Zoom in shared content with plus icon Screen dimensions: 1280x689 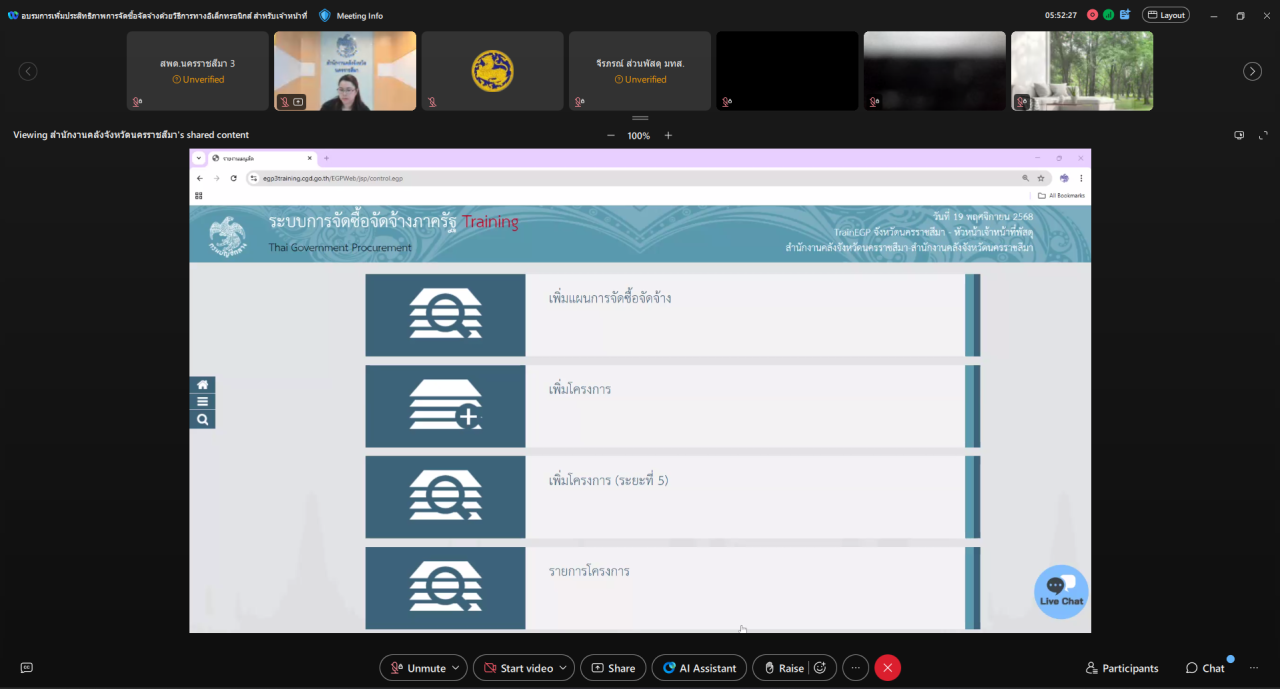pyautogui.click(x=668, y=135)
